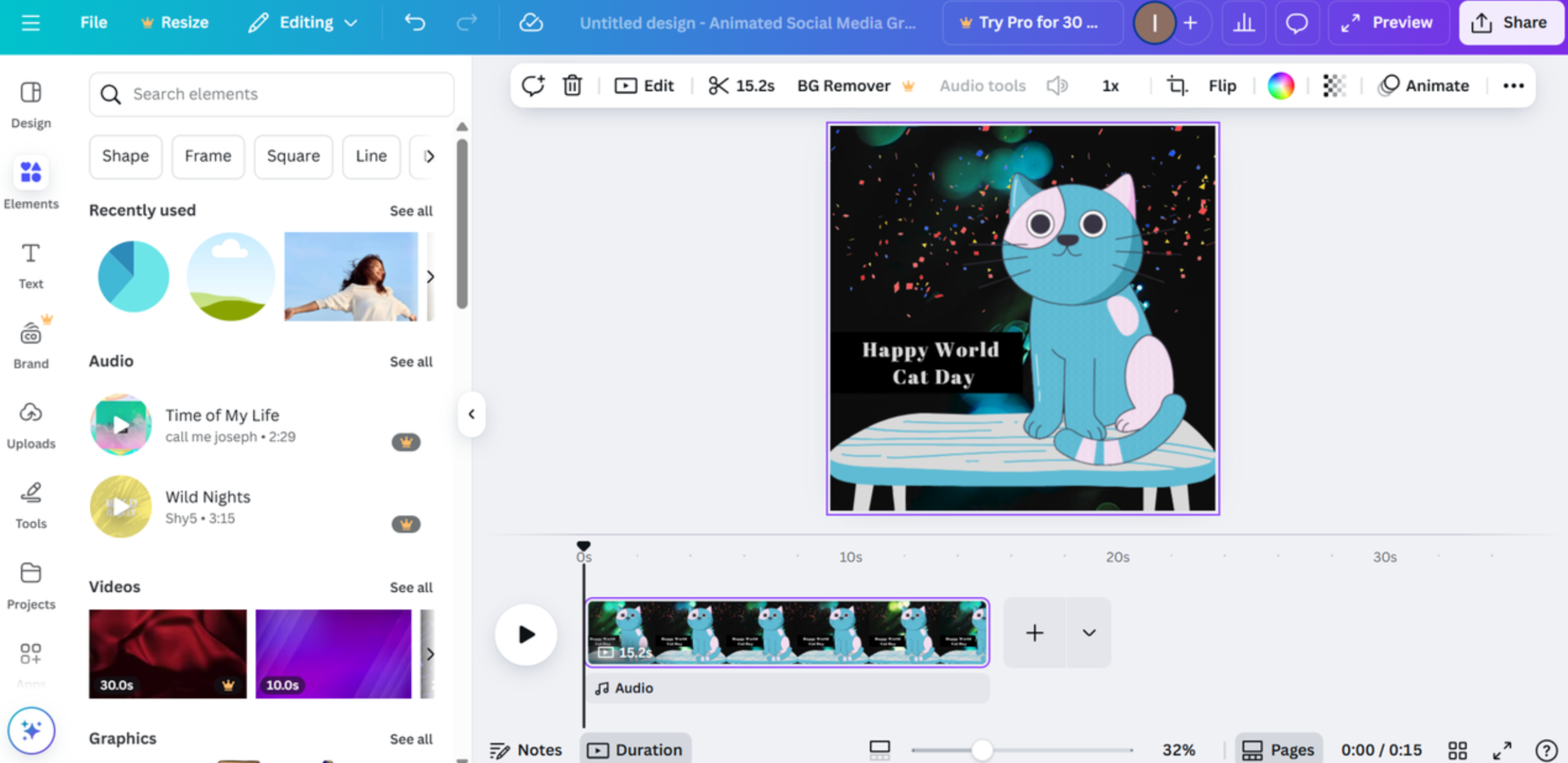Open the volume speaker control
This screenshot has width=1568, height=763.
pos(1057,86)
